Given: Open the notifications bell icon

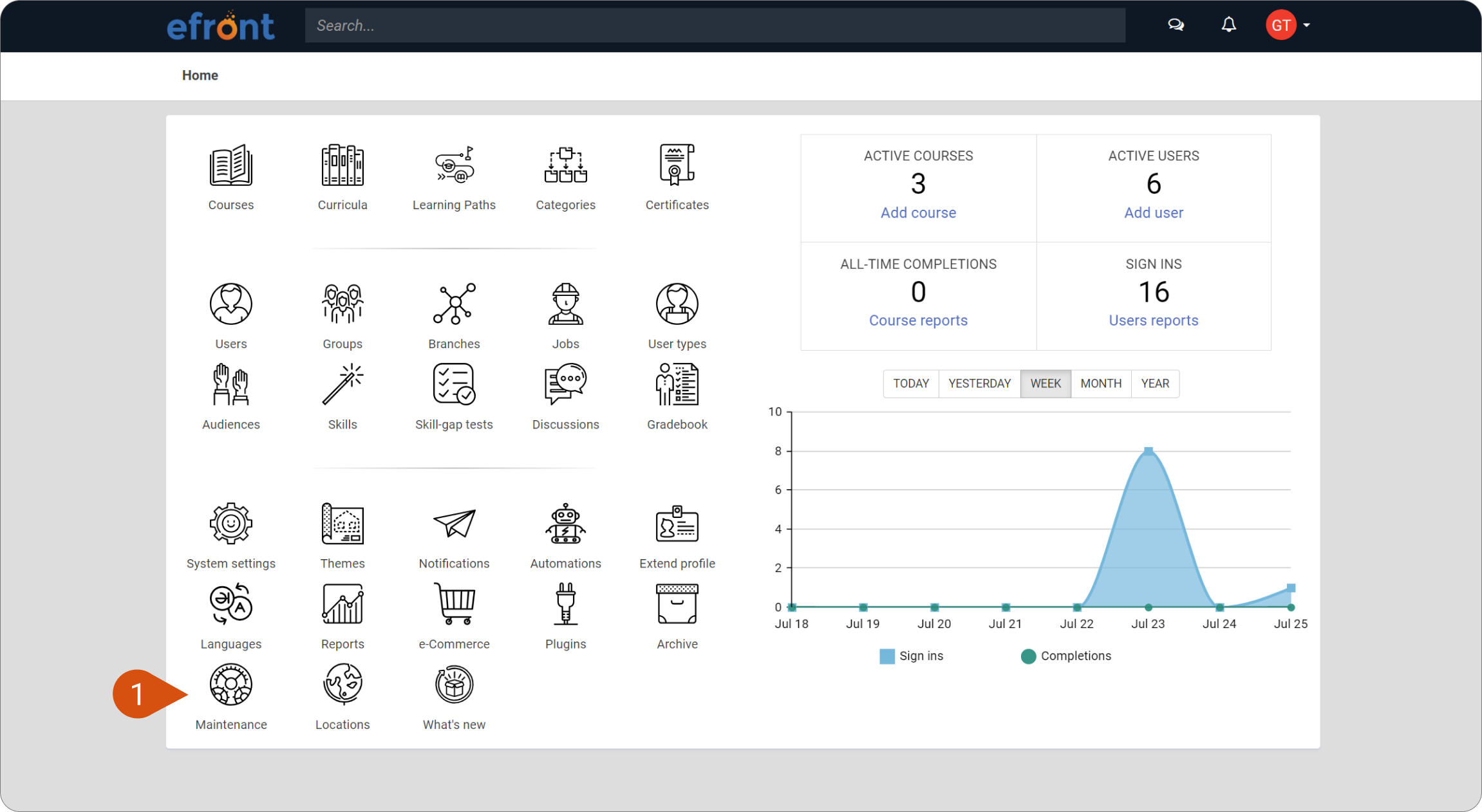Looking at the screenshot, I should coord(1228,25).
